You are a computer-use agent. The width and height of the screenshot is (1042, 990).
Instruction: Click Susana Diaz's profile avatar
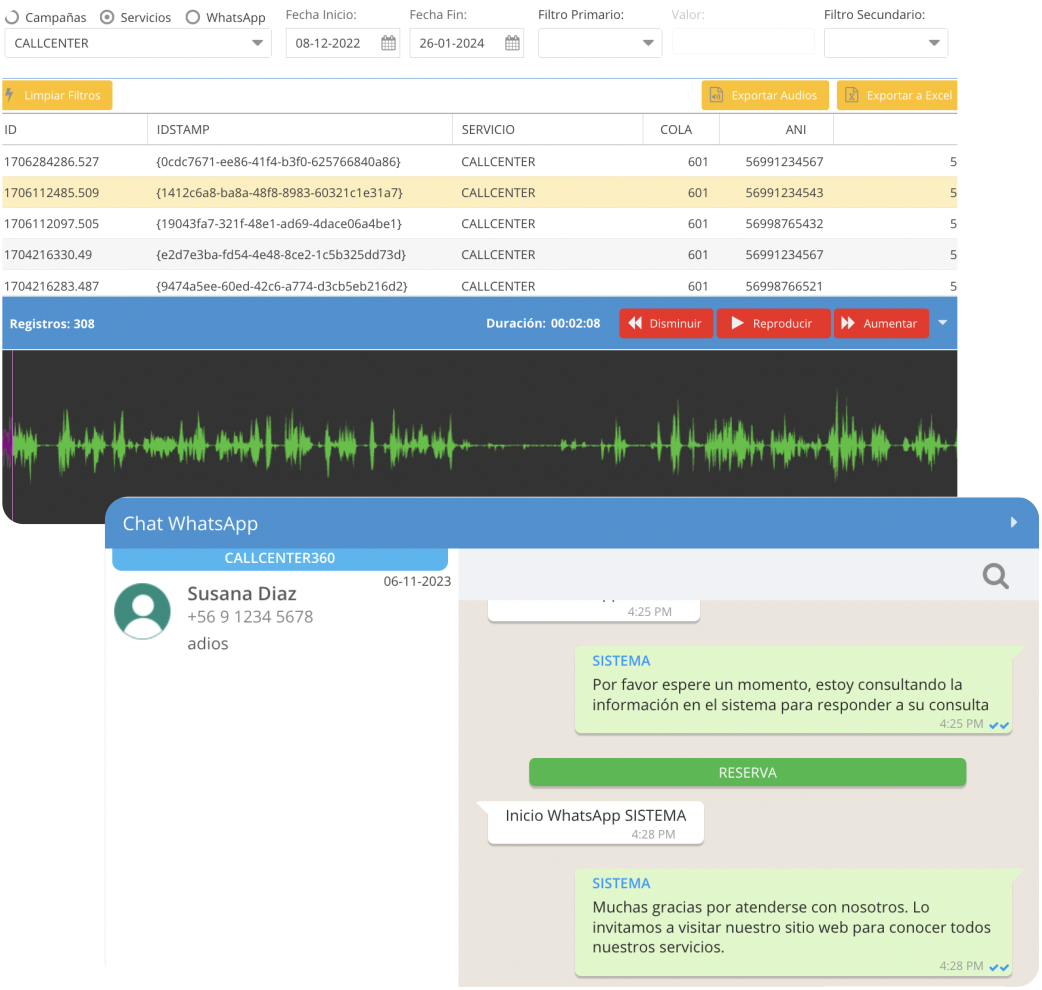tap(142, 610)
